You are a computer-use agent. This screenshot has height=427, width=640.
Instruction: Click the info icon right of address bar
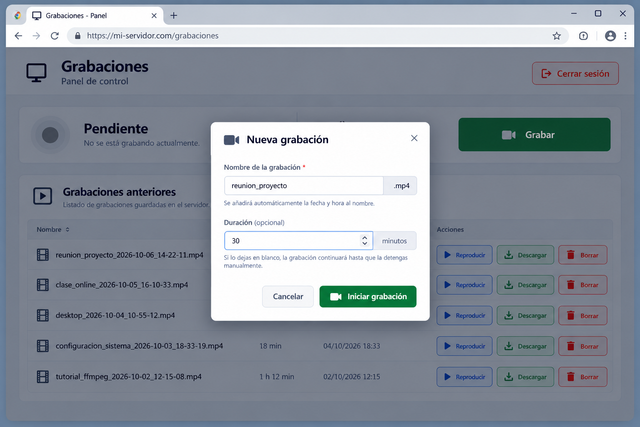coord(583,36)
